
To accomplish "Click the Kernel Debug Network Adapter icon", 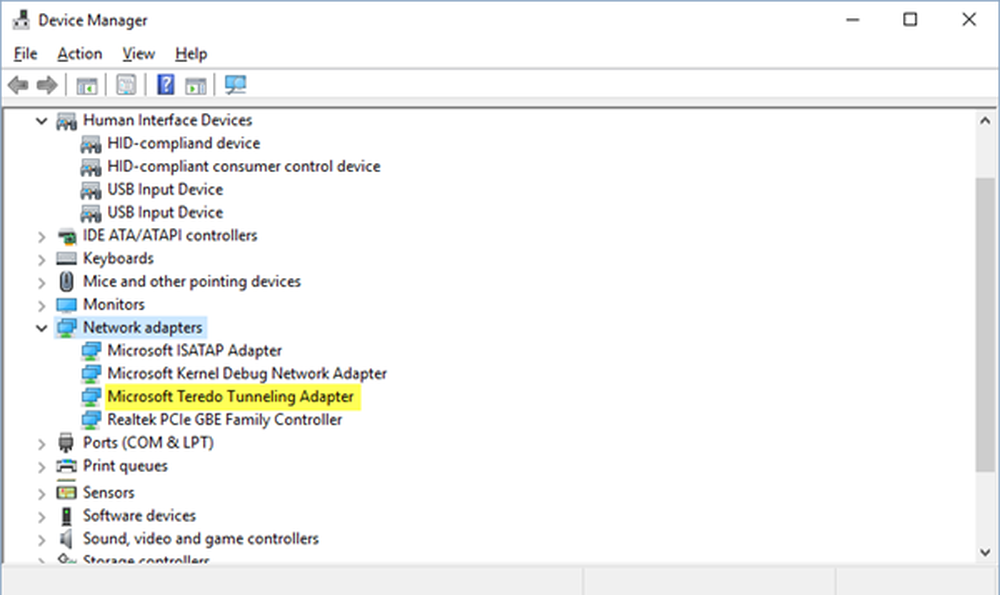I will tap(91, 374).
